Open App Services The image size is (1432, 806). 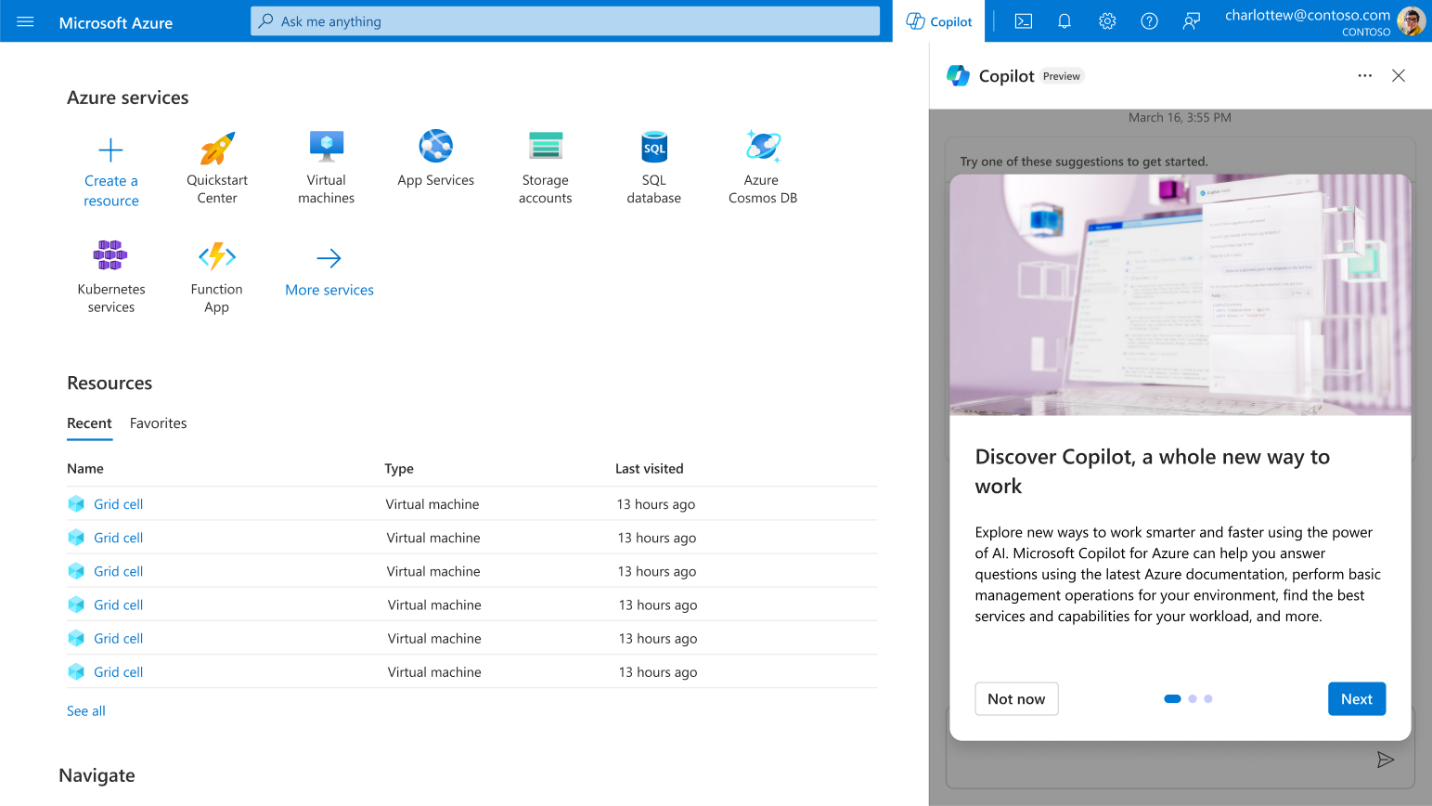point(435,160)
